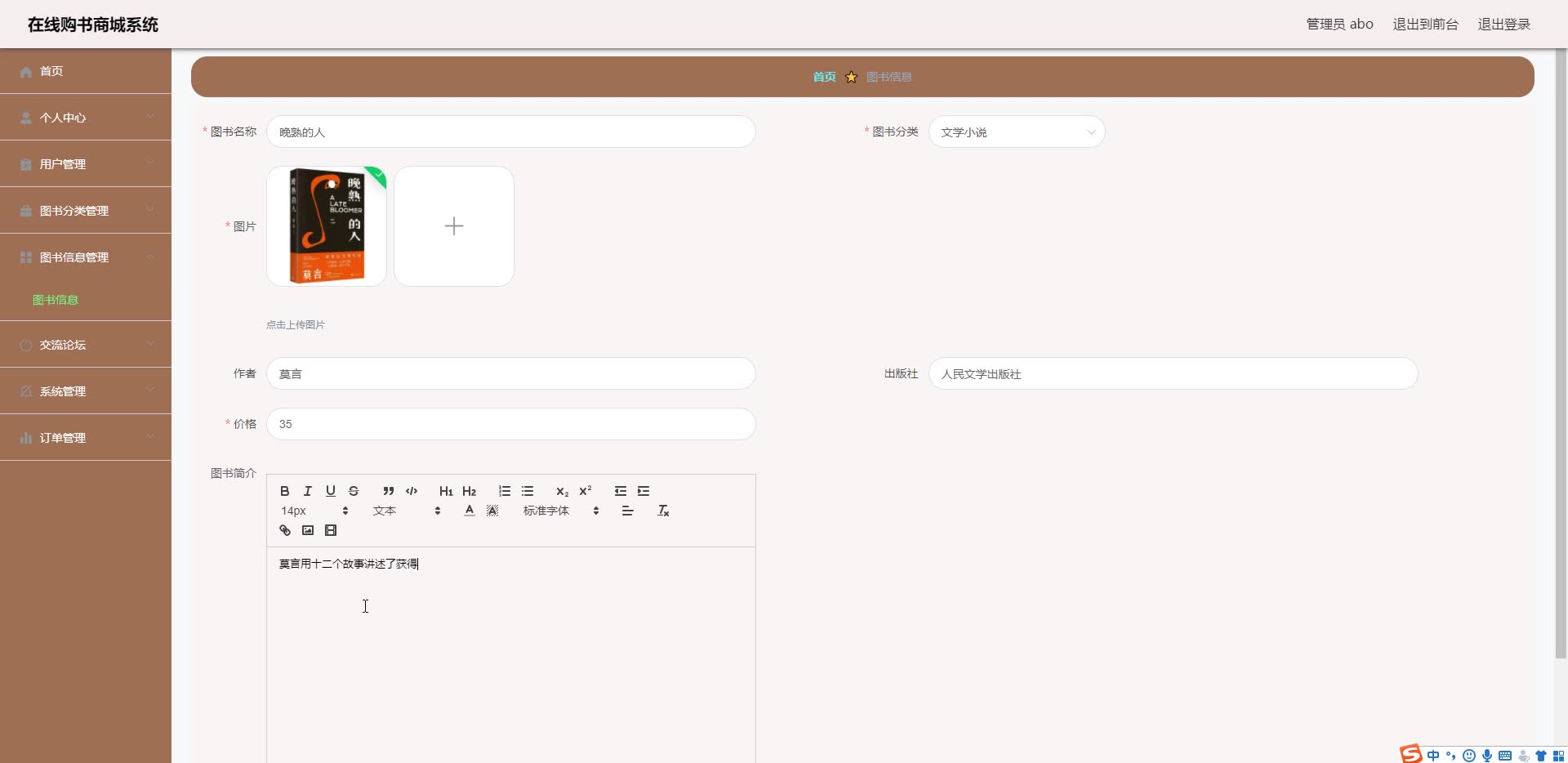Click 退出登录 in the top bar

(x=1503, y=24)
